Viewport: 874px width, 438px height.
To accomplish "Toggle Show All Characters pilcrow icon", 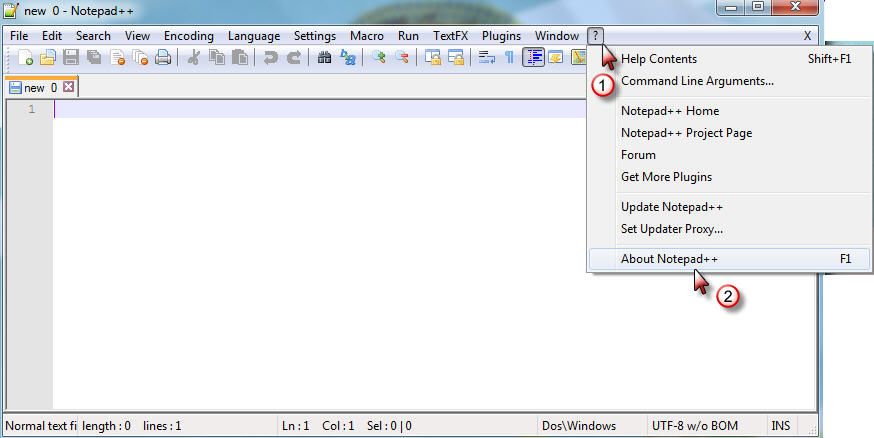I will pos(509,57).
